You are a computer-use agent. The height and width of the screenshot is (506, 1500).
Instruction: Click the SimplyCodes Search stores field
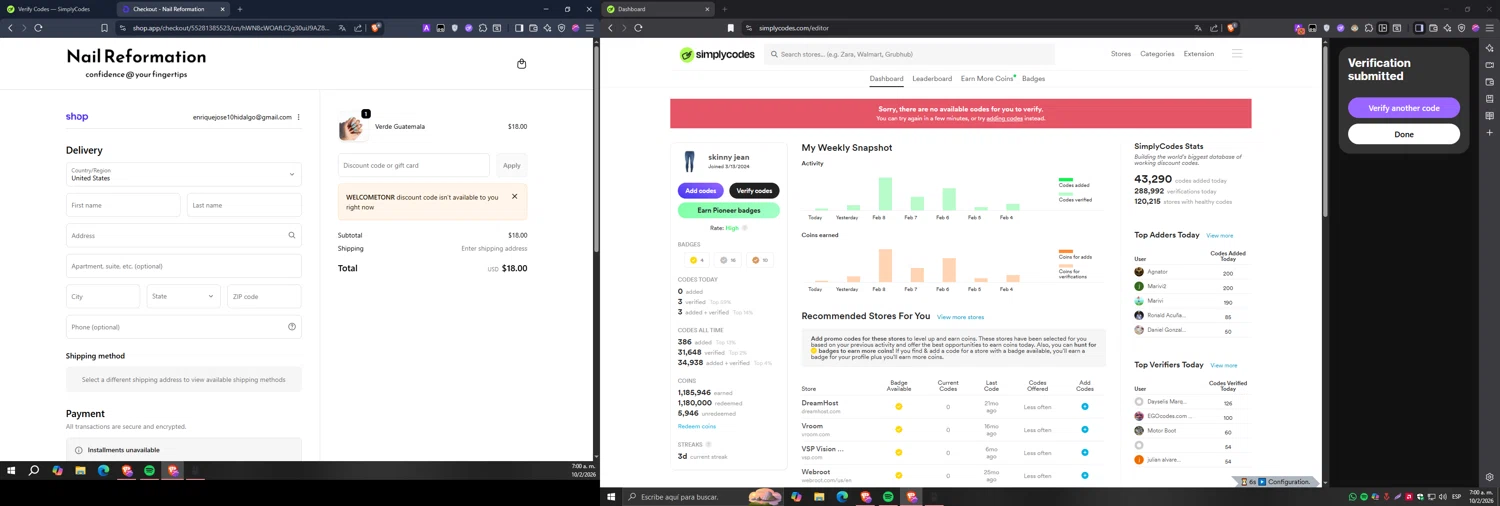[910, 55]
